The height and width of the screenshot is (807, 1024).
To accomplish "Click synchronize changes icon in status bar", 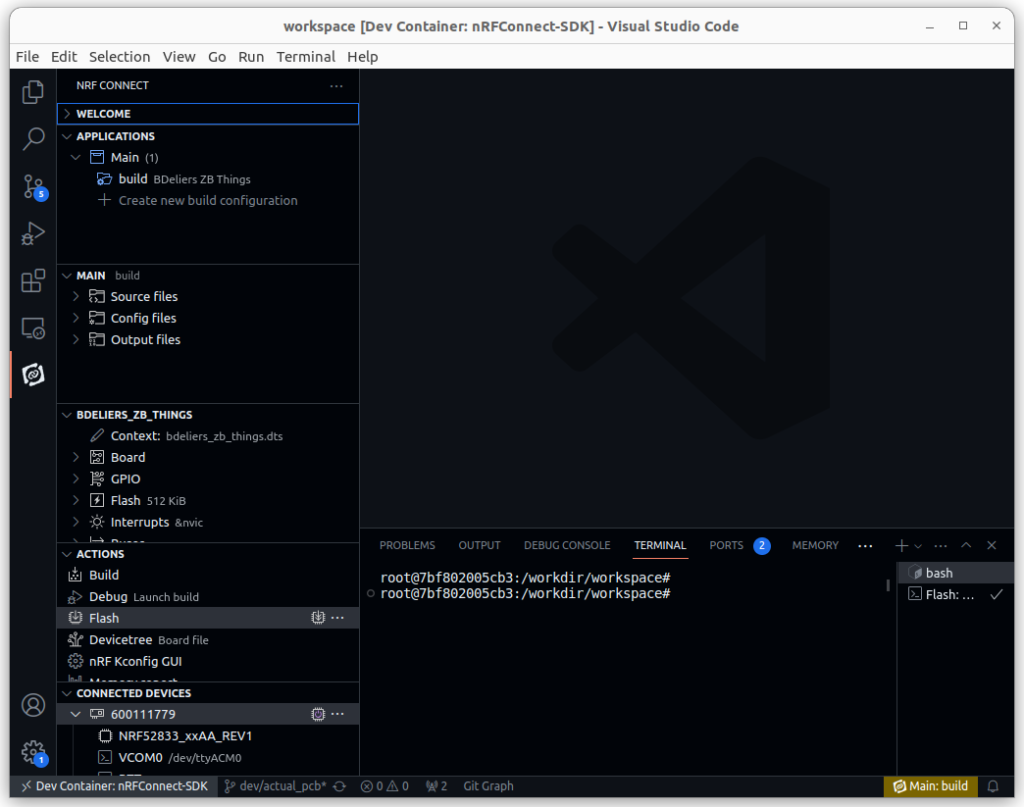I will pyautogui.click(x=340, y=786).
